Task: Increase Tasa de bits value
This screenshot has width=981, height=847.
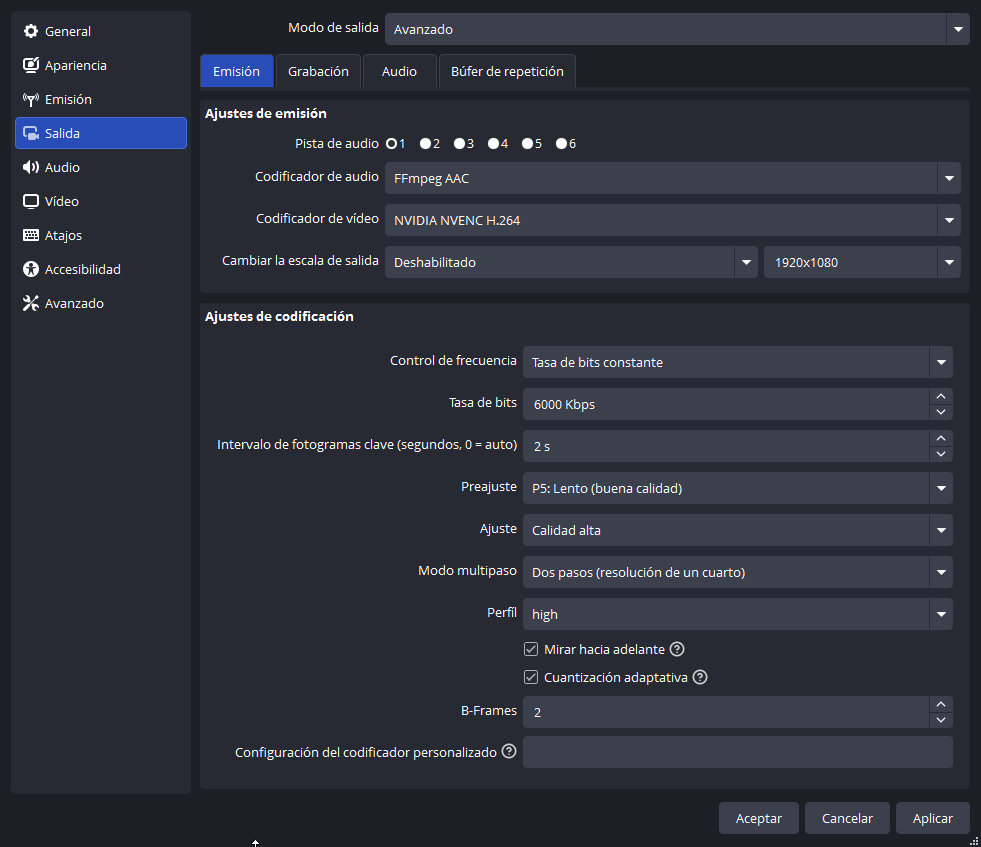Action: point(941,396)
